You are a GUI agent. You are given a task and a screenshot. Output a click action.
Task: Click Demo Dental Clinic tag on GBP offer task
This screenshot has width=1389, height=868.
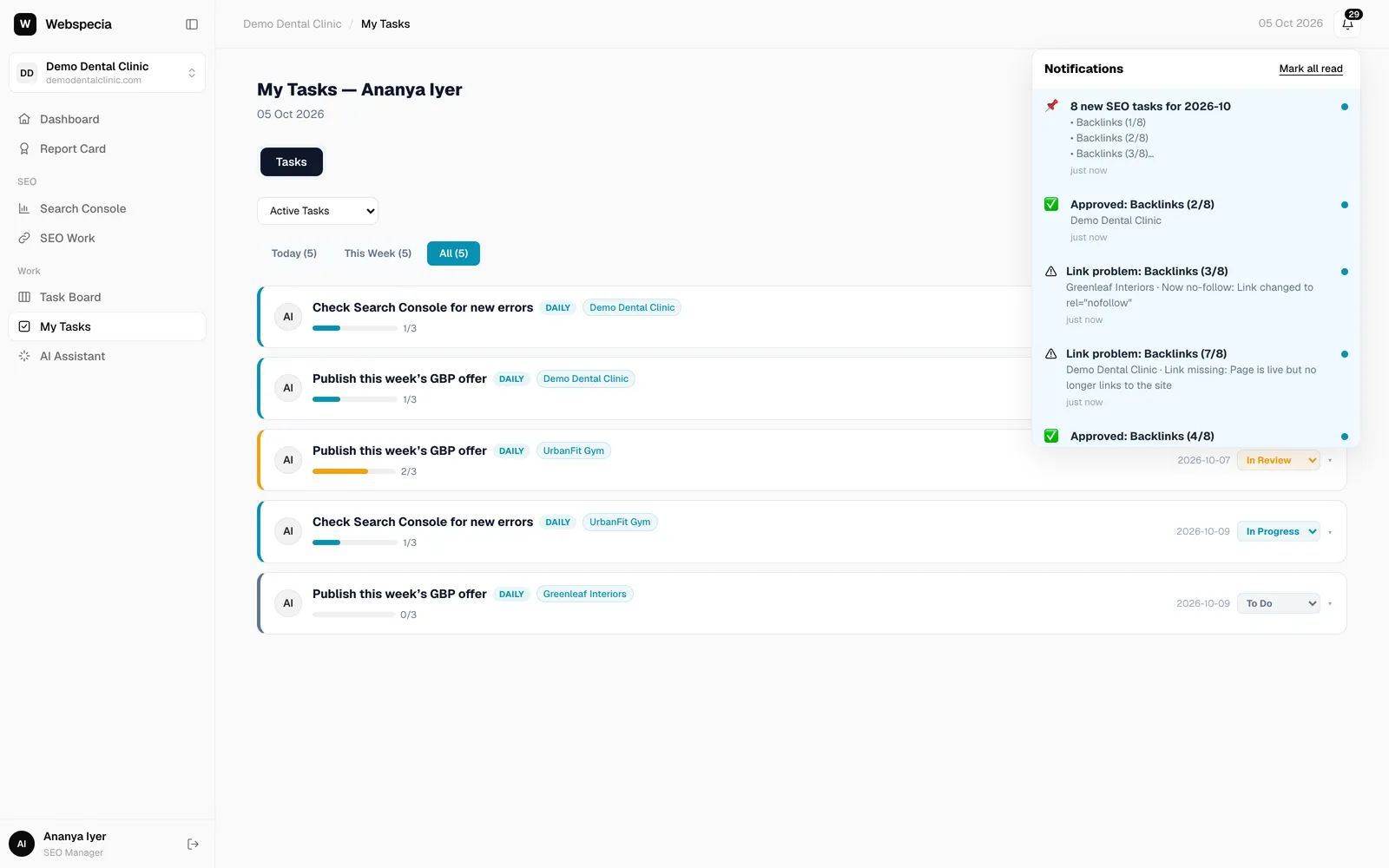[x=586, y=378]
